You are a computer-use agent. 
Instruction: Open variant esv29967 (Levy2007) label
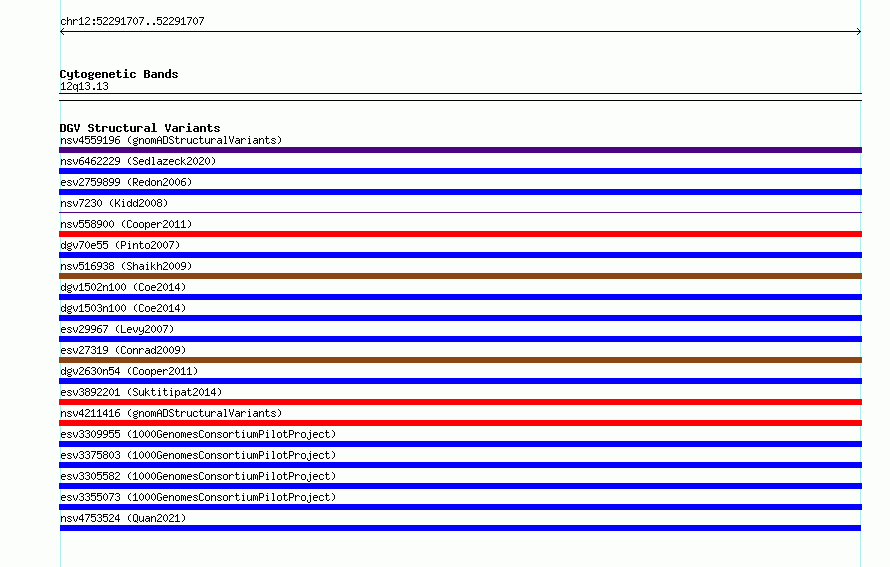click(117, 329)
